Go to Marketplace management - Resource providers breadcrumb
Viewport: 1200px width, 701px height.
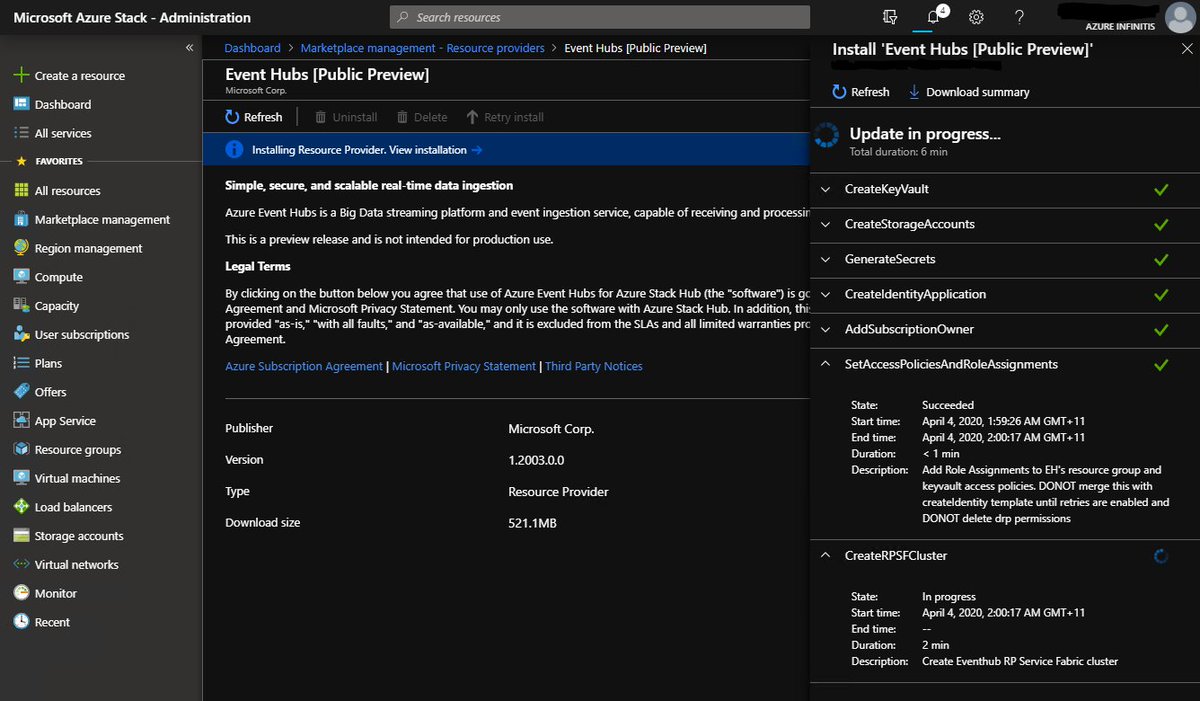click(422, 48)
